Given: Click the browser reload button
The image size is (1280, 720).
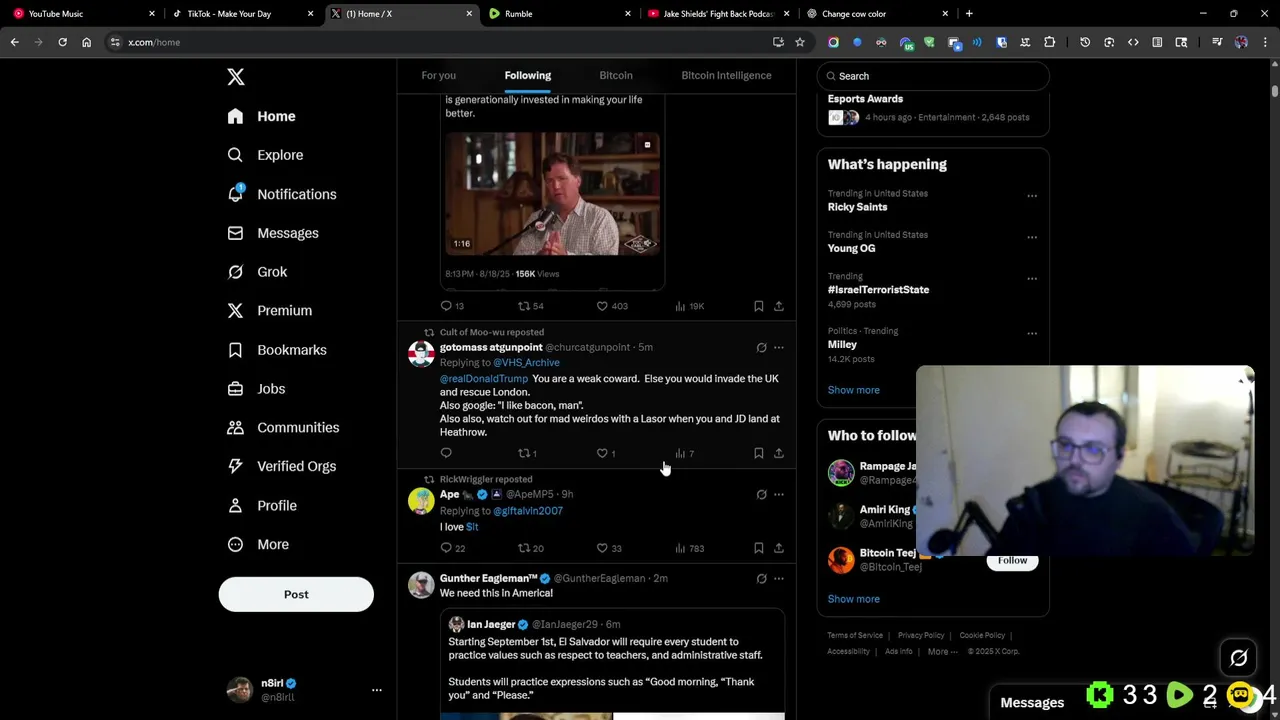Looking at the screenshot, I should pos(62,42).
